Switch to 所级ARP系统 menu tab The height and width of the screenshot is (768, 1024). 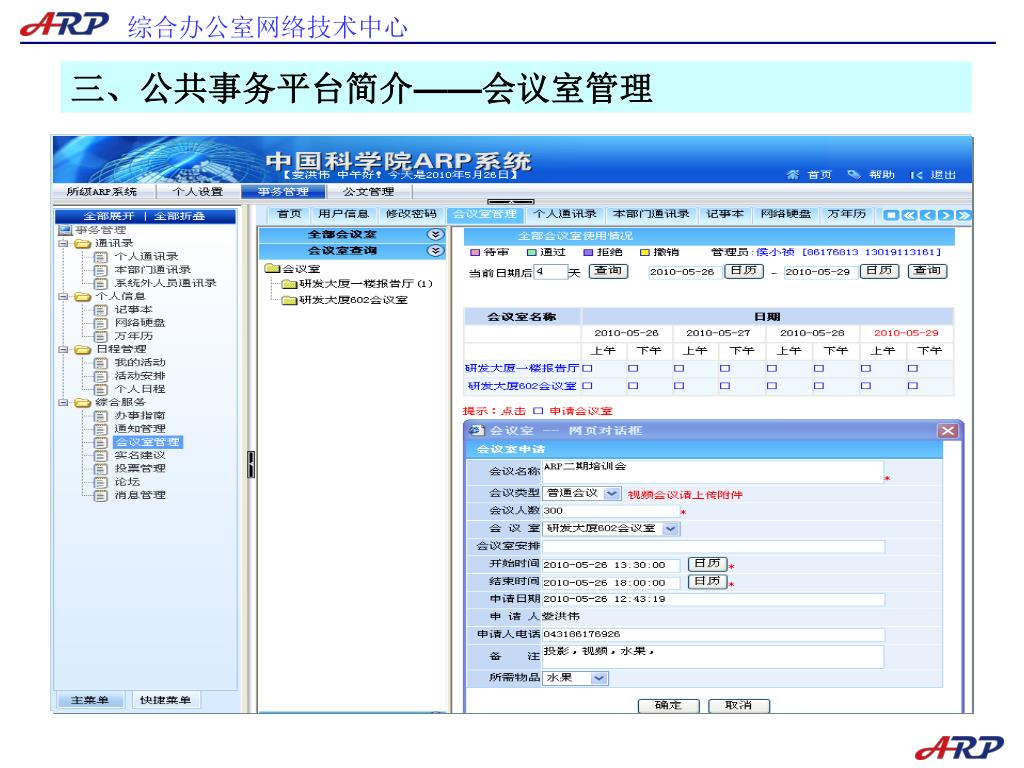103,191
